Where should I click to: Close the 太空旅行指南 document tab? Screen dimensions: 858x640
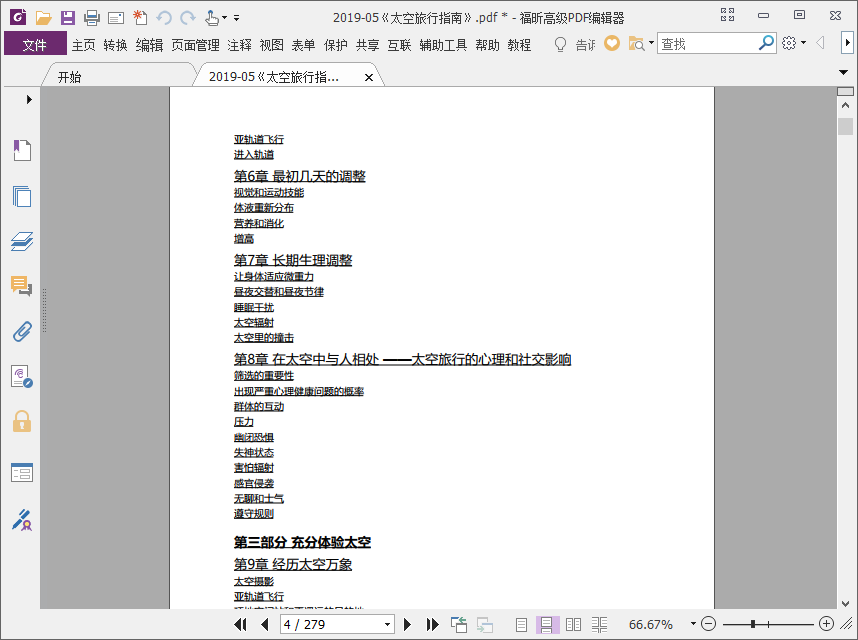coord(369,78)
